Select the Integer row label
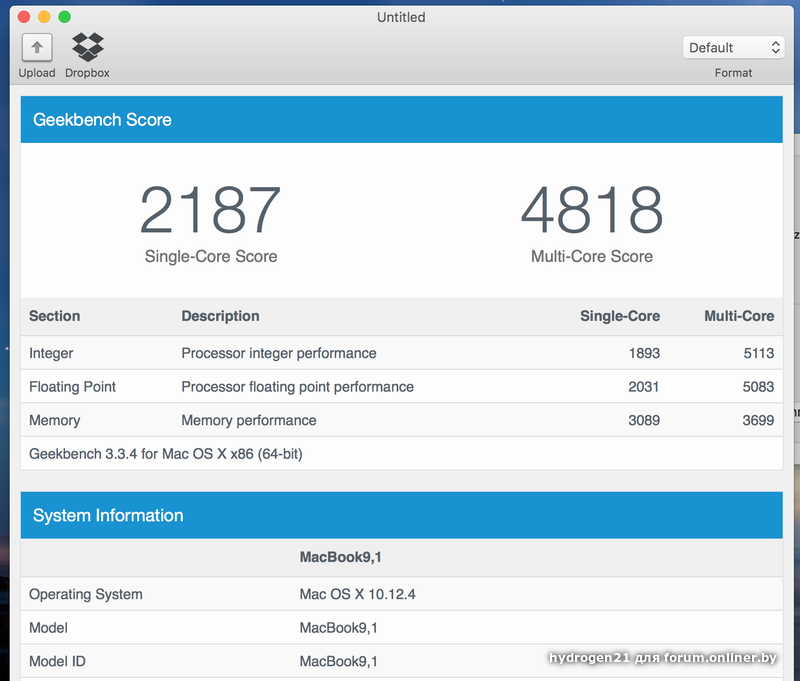Viewport: 800px width, 681px height. [x=51, y=353]
